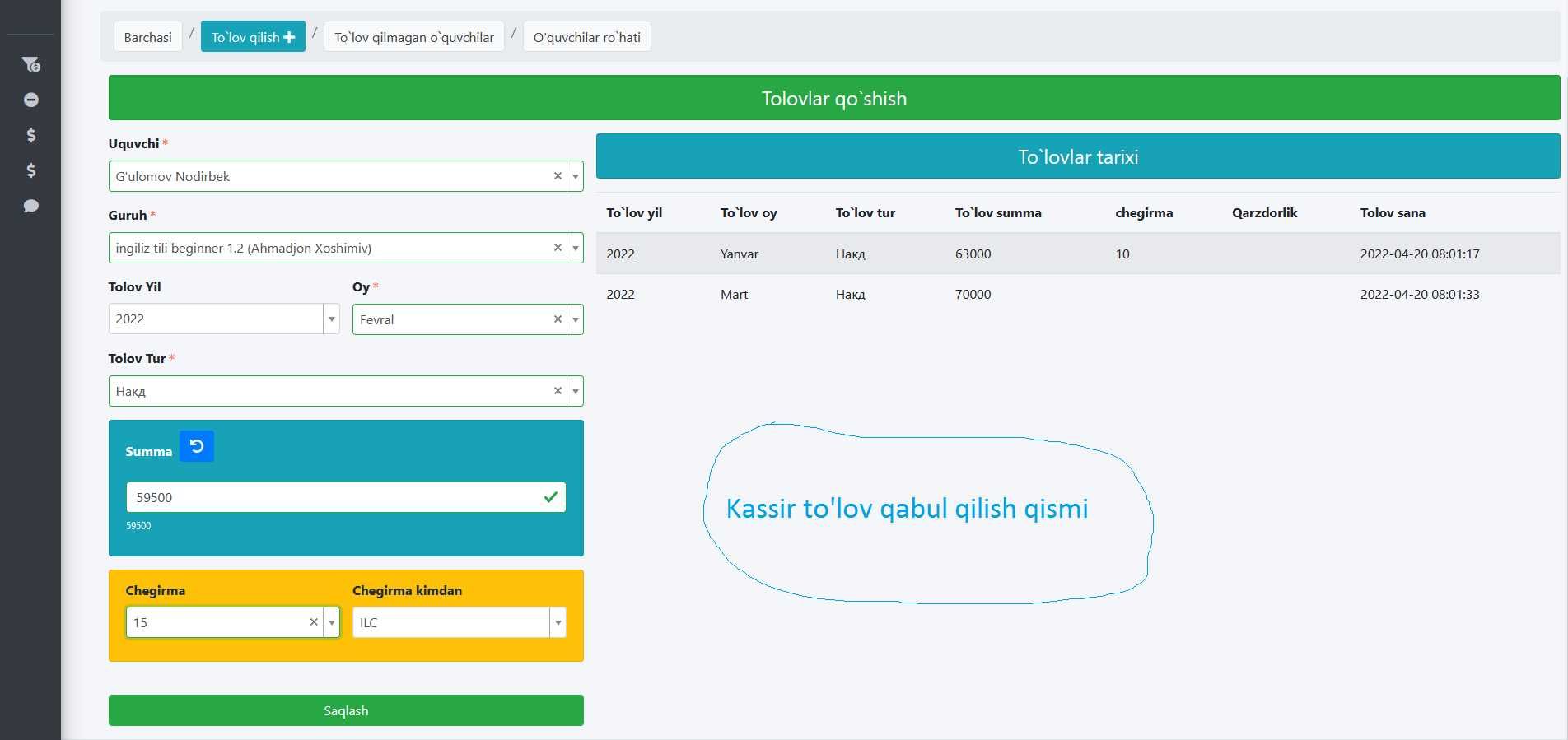Image resolution: width=1568 pixels, height=740 pixels.
Task: Click the To`lov yil column header
Action: (x=634, y=212)
